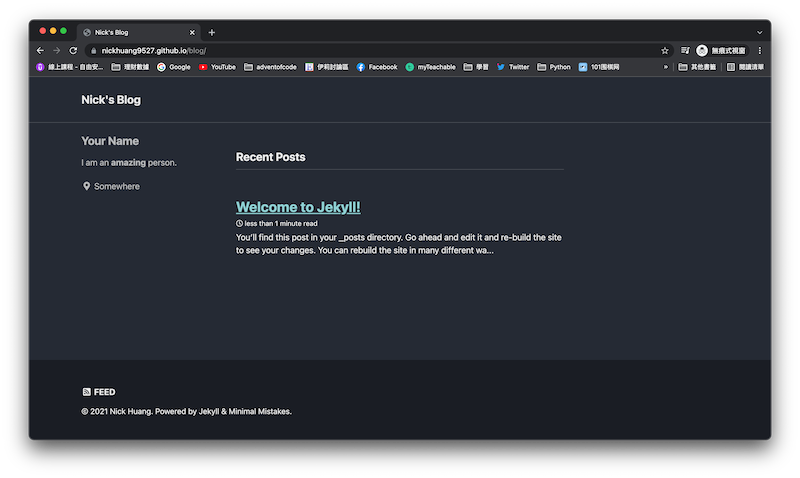Open the 理財數據 bookmark folder

point(130,67)
